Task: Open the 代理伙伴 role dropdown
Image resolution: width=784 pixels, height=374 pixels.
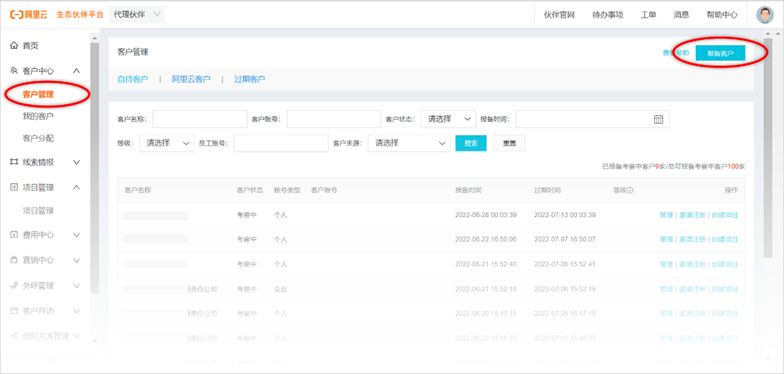Action: (136, 14)
